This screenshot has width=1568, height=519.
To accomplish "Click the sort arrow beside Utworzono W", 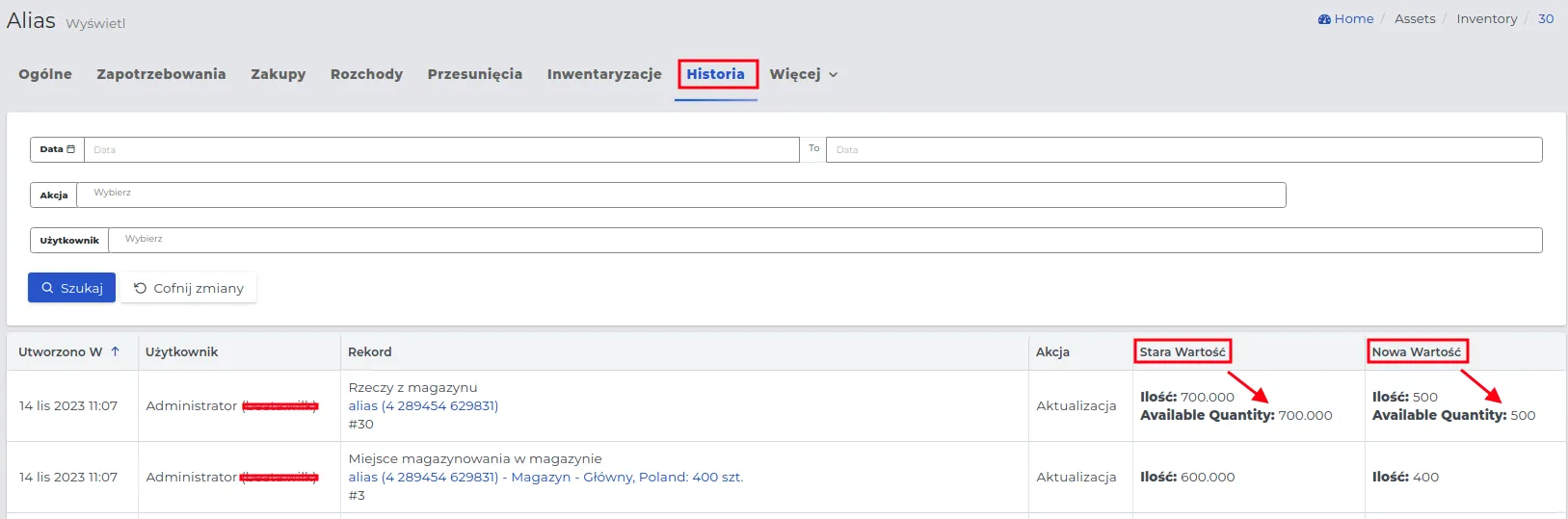I will 115,351.
